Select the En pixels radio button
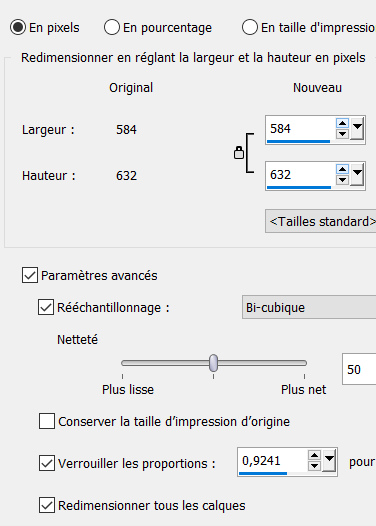 18,27
